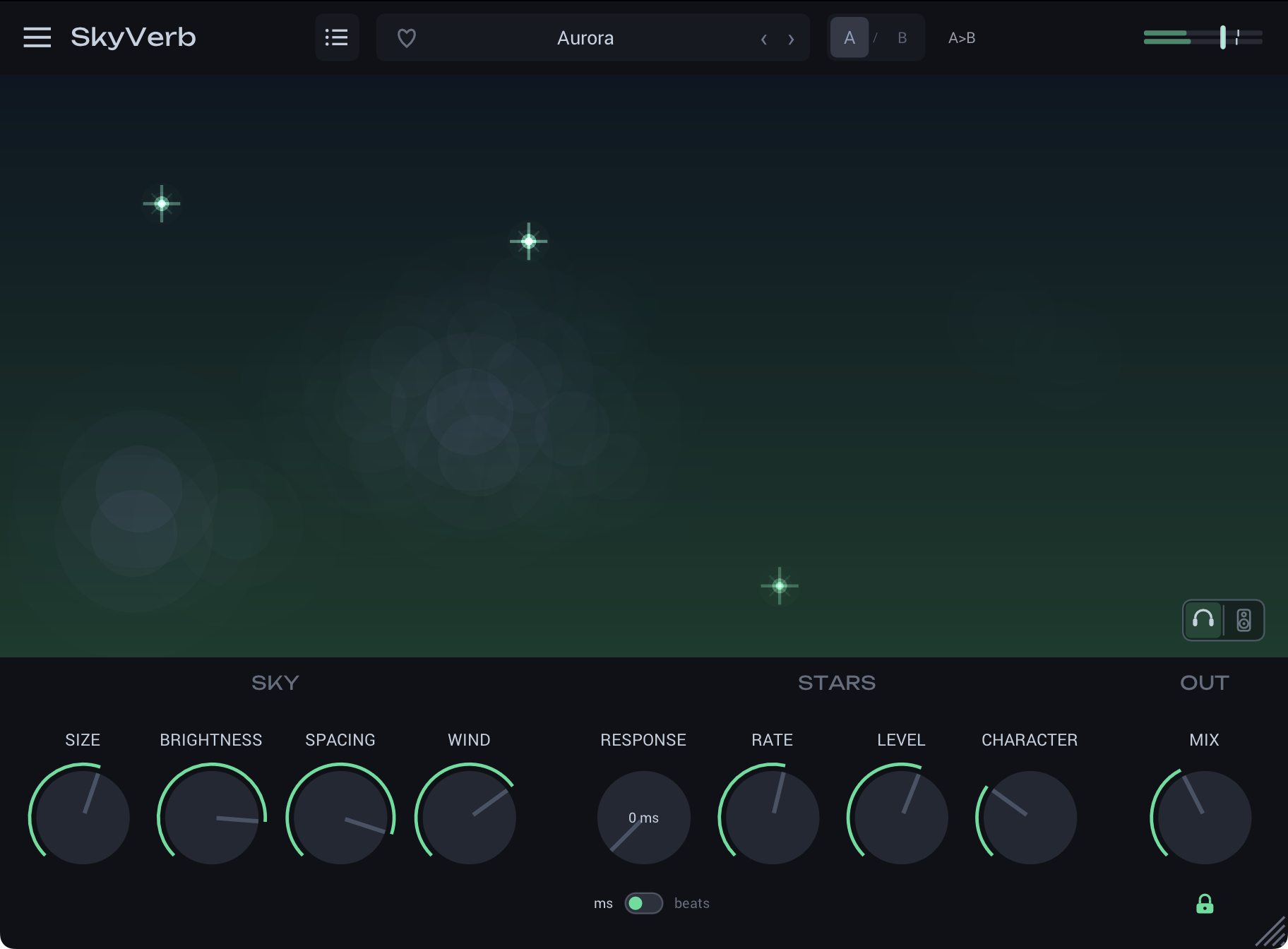Favorite the Aurora preset with heart icon

click(x=407, y=38)
